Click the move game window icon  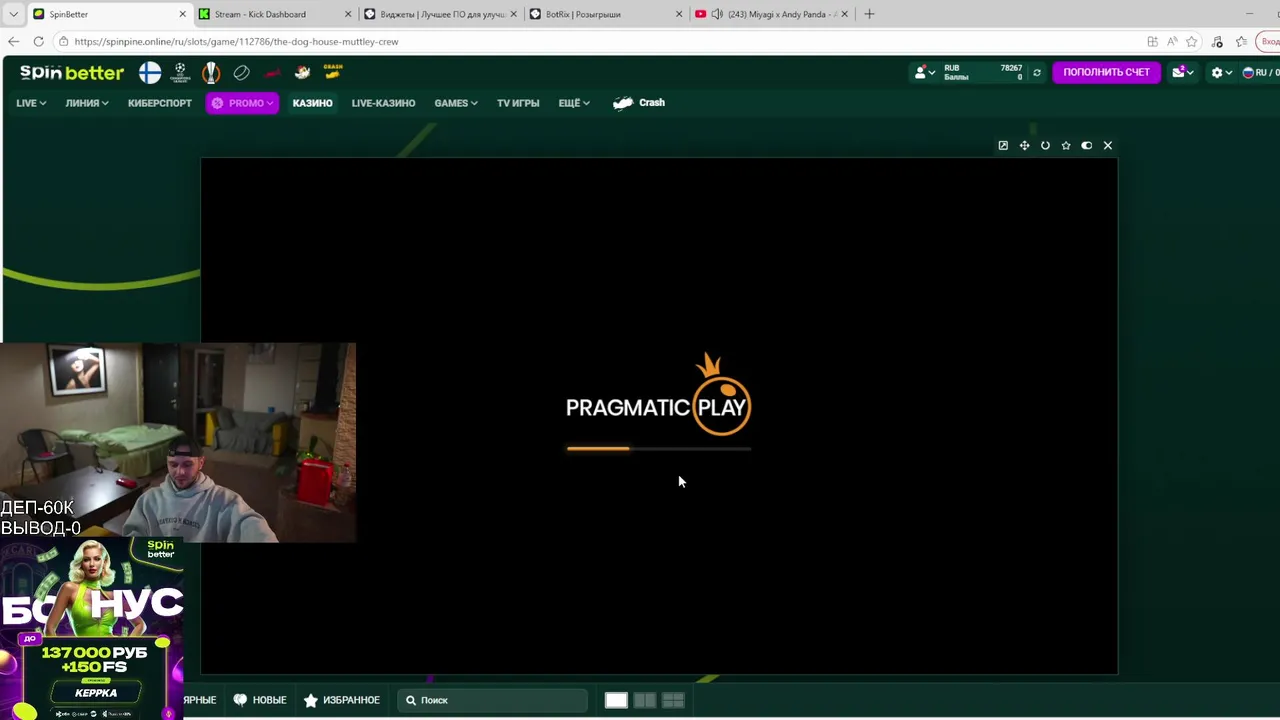click(1024, 146)
